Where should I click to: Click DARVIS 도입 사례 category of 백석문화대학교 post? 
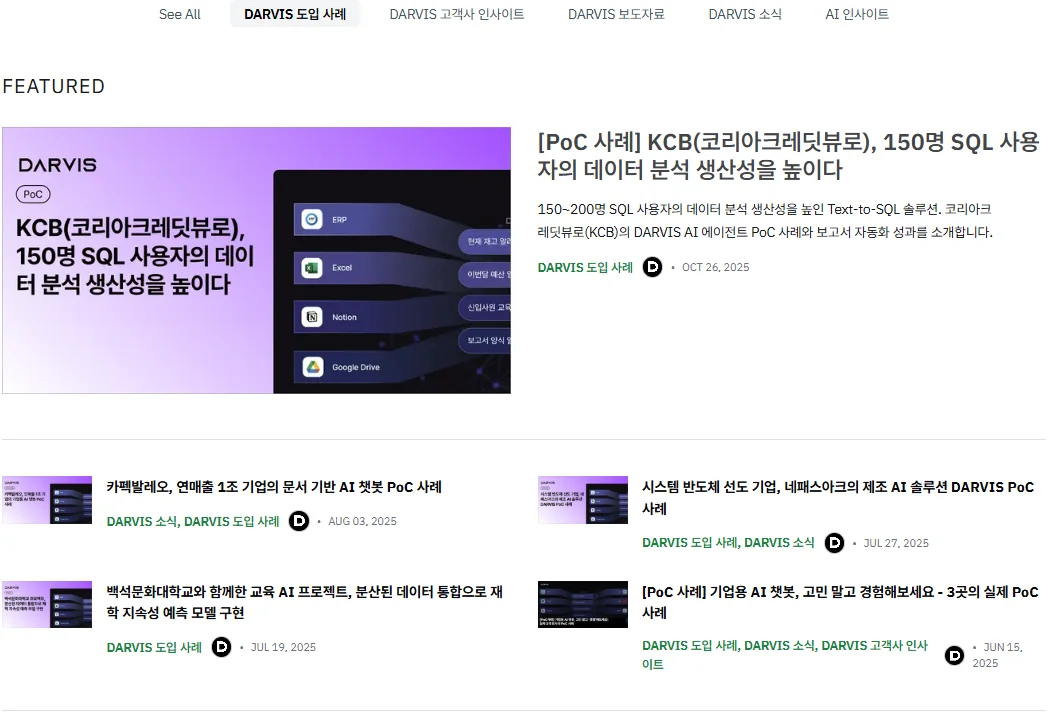154,647
